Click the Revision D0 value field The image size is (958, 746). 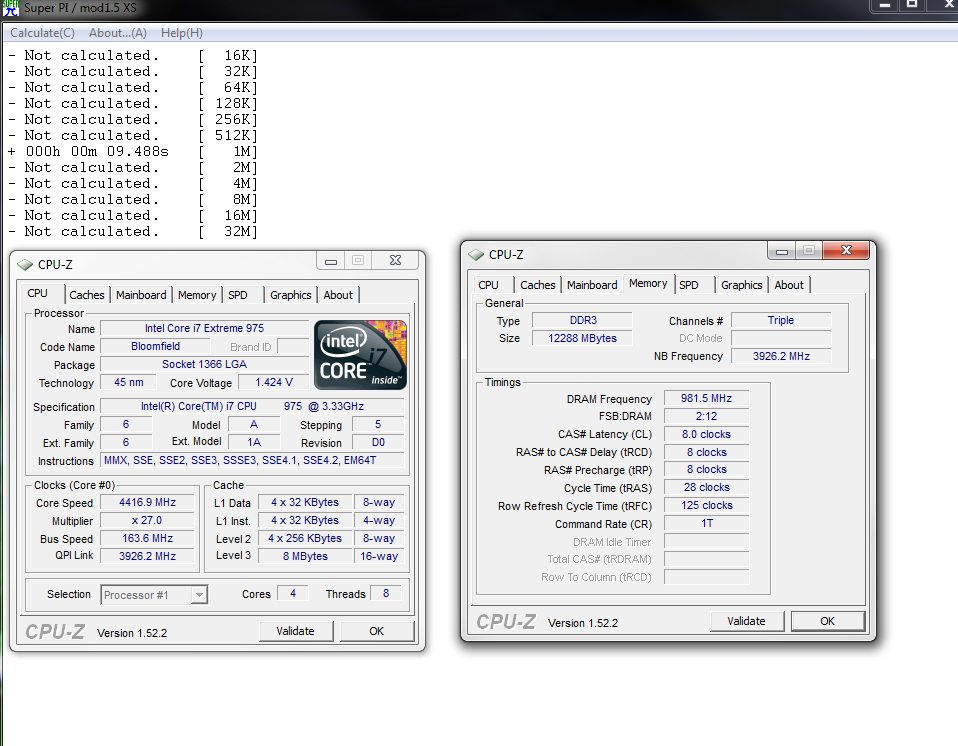point(378,442)
